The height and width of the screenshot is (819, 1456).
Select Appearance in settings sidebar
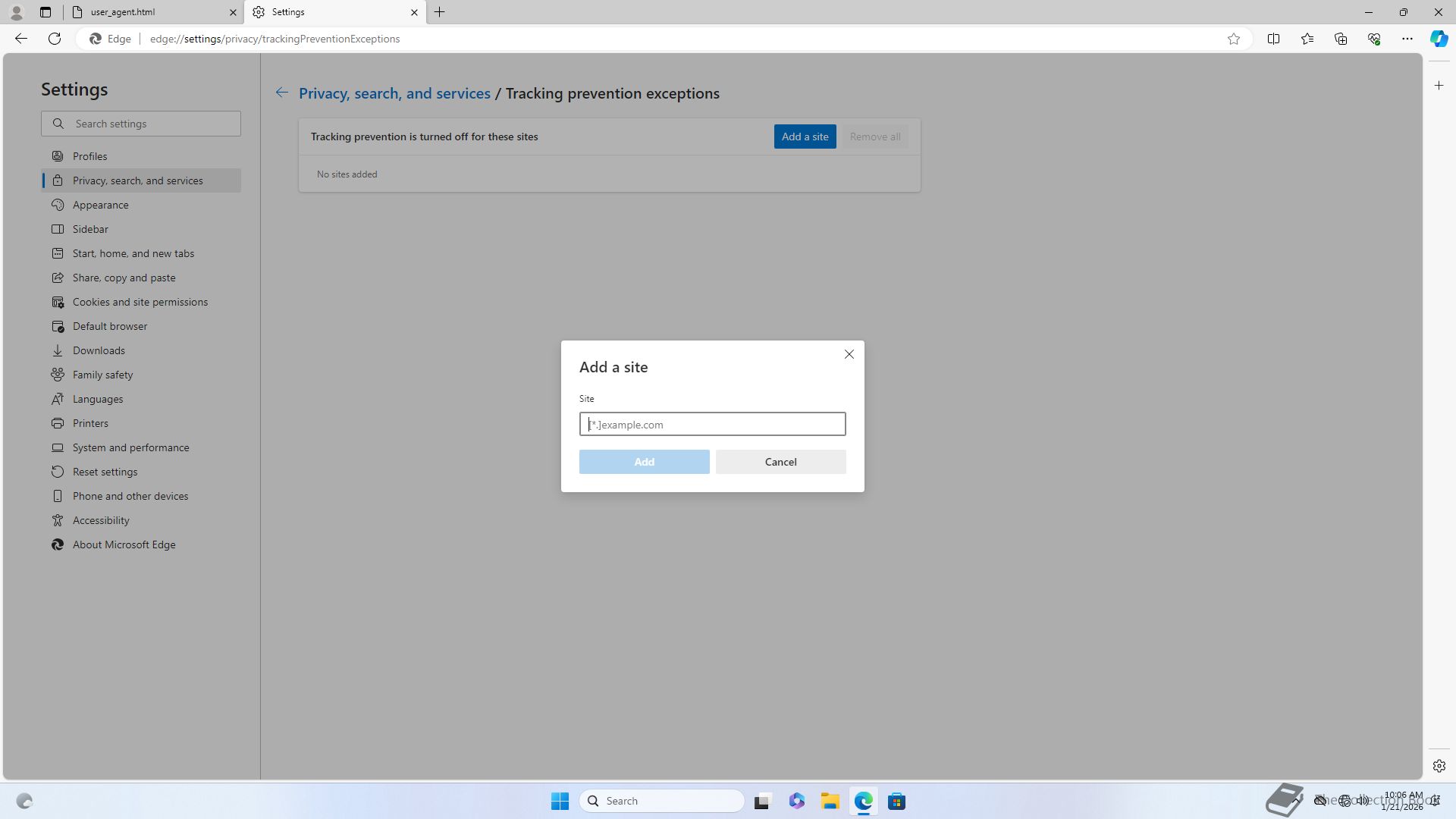tap(100, 205)
